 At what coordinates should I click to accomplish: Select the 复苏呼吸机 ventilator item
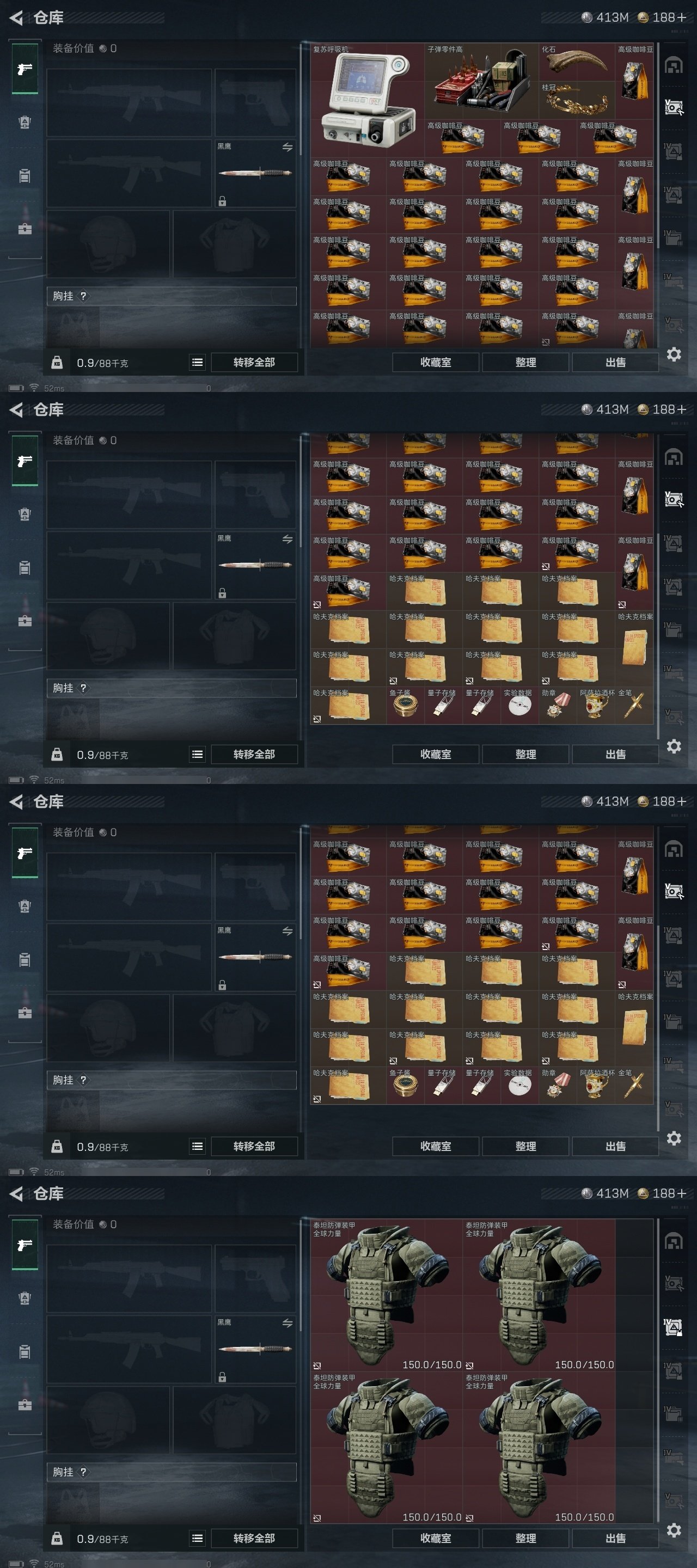pos(368,100)
